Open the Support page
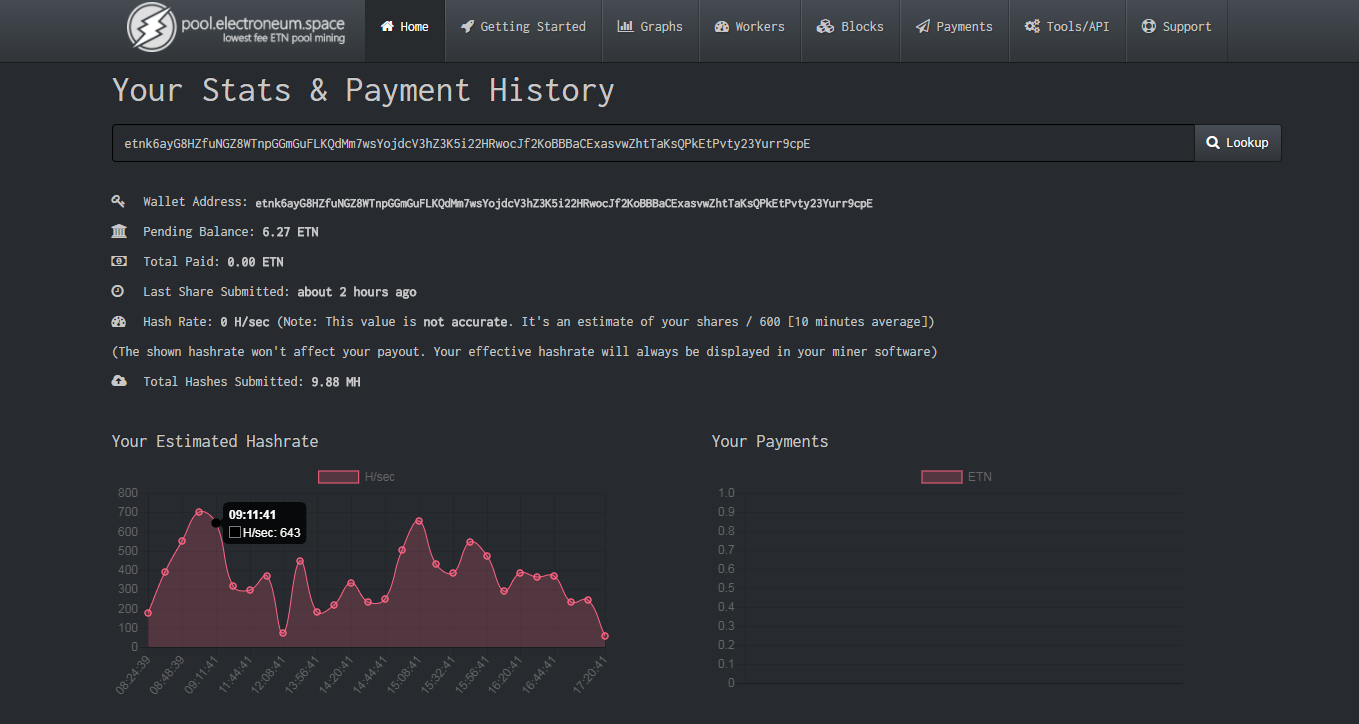Viewport: 1359px width, 724px height. [x=1176, y=27]
